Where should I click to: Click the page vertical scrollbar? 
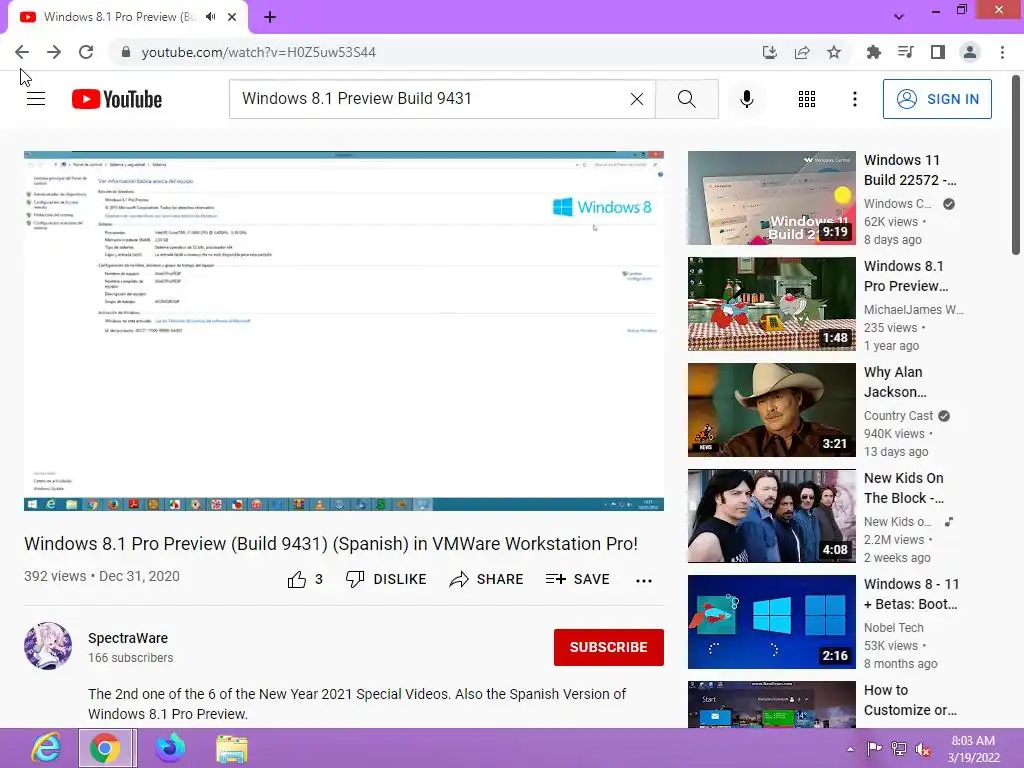[1016, 165]
